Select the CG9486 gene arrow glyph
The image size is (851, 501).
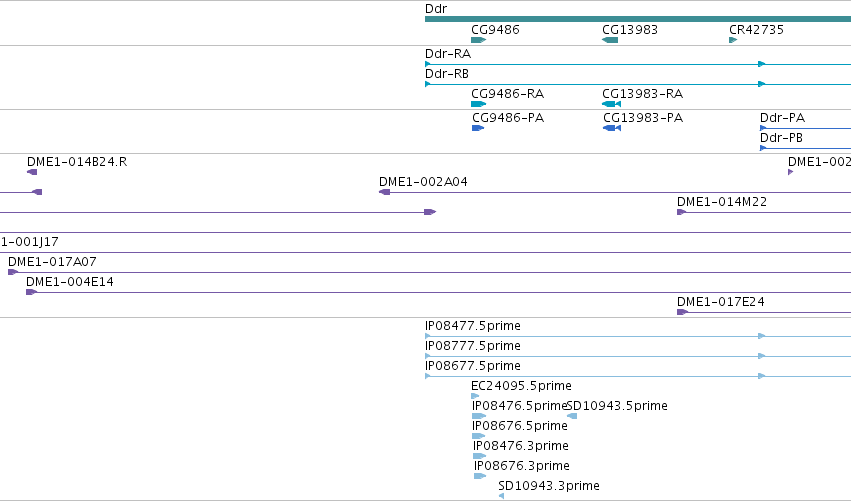(479, 40)
